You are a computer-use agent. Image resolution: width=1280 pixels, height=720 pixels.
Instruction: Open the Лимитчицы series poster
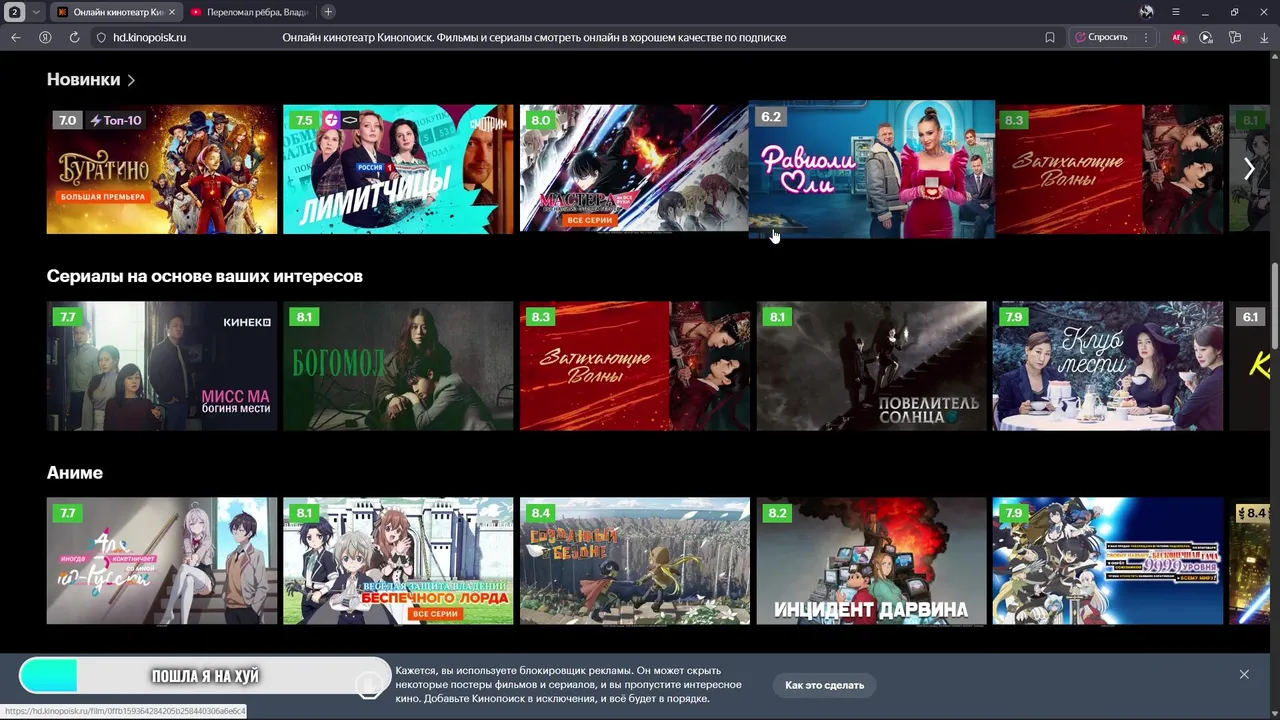398,169
